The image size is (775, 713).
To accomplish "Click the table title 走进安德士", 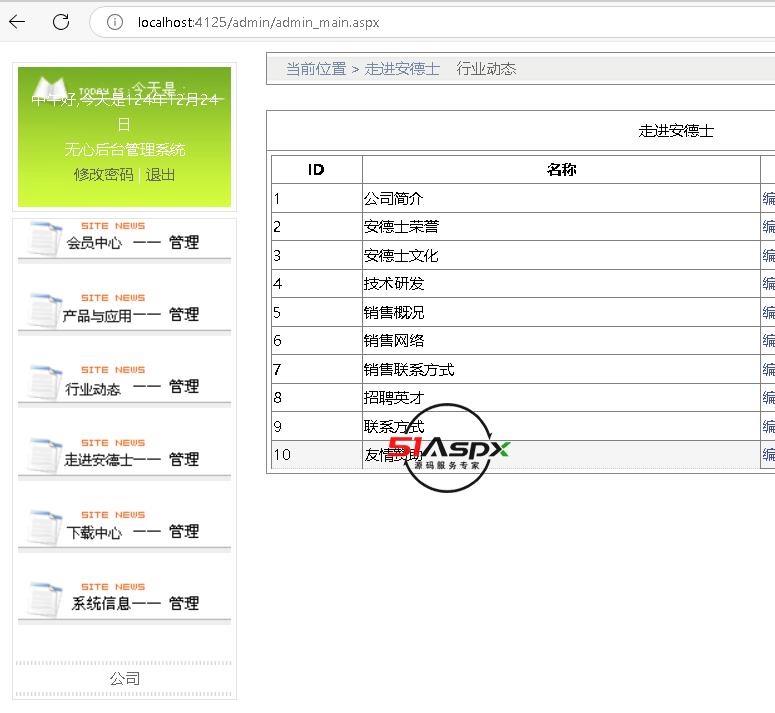I will click(x=676, y=131).
